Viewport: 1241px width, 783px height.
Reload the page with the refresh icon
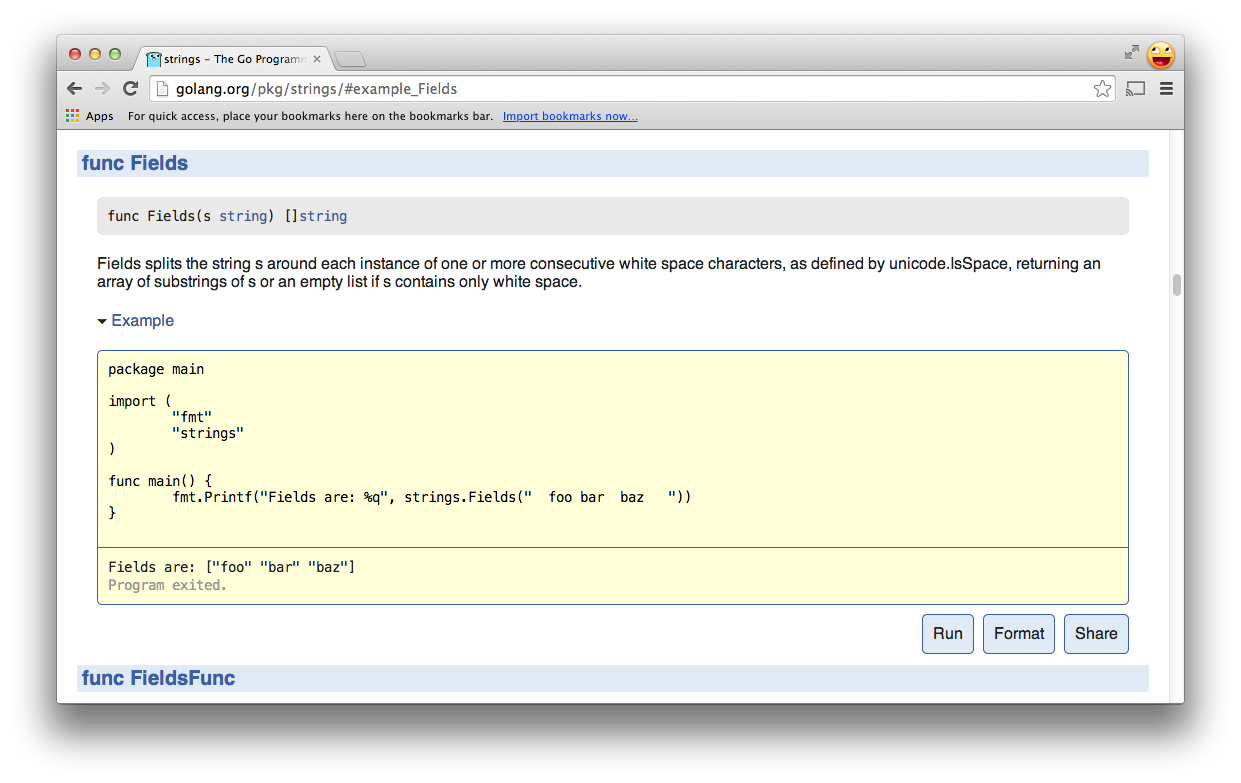130,89
